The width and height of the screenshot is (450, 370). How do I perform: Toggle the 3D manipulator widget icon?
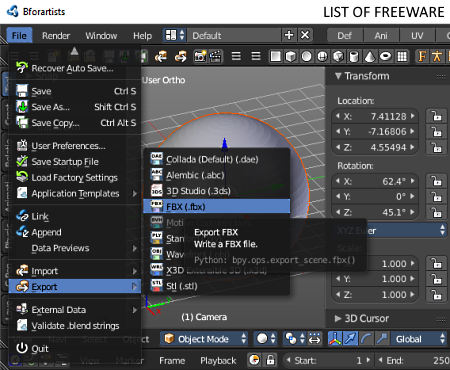335,339
